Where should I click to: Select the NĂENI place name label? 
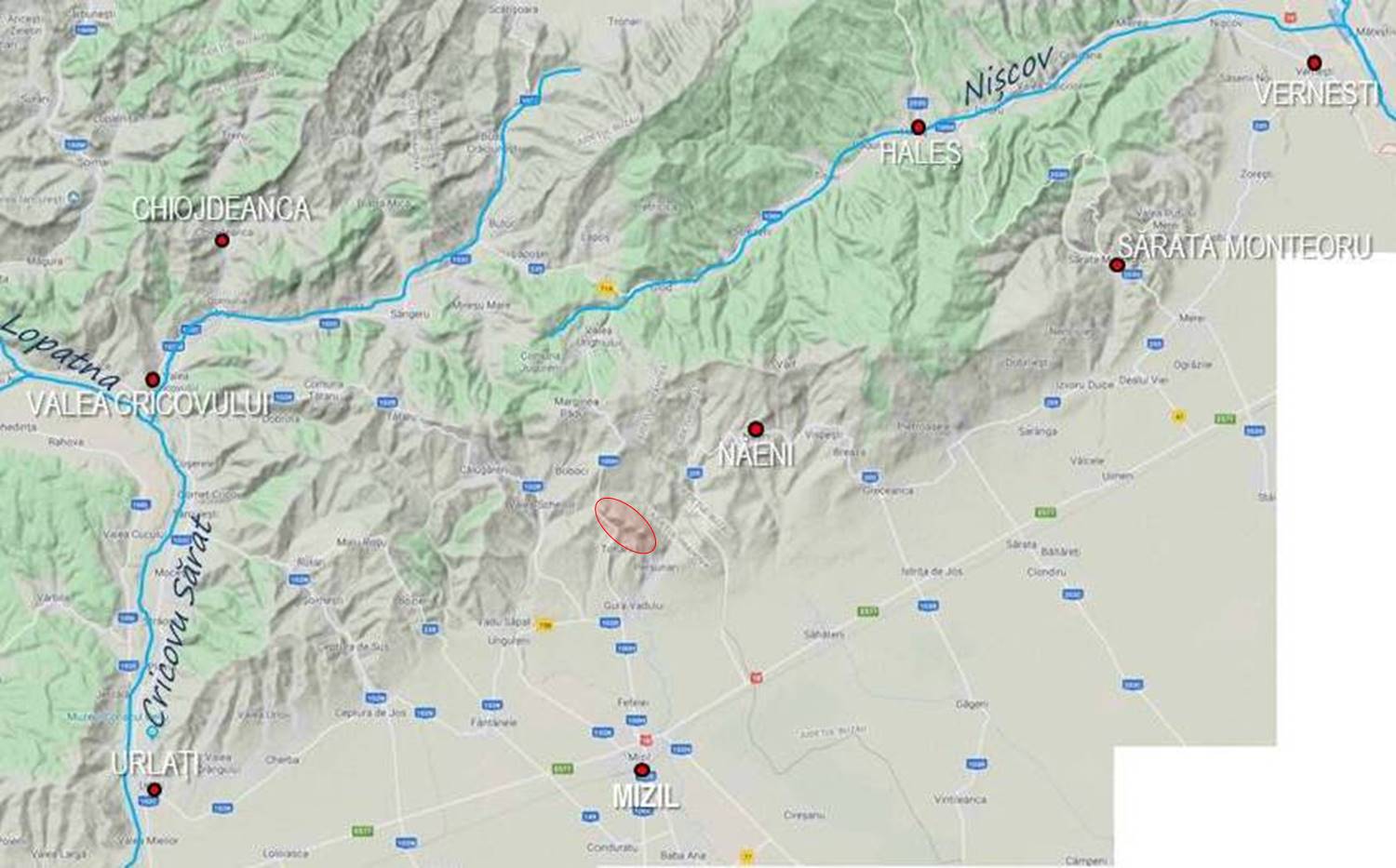point(757,454)
